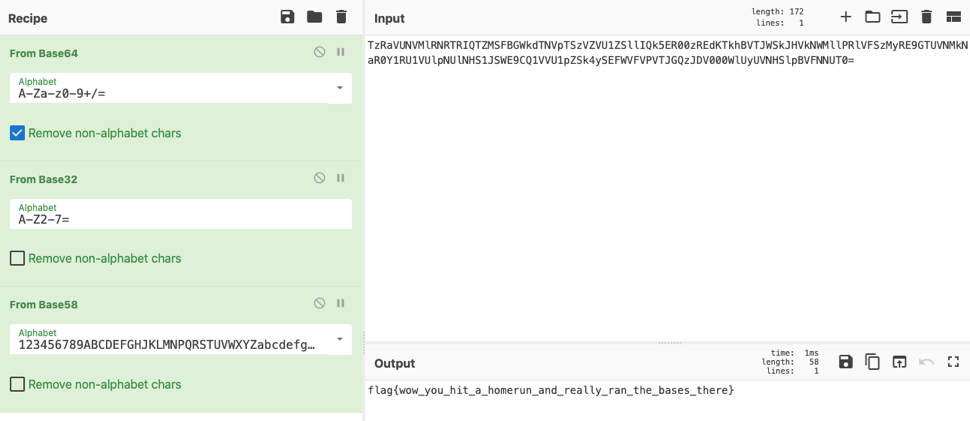Replace input with output icon
The width and height of the screenshot is (970, 421).
(x=899, y=362)
